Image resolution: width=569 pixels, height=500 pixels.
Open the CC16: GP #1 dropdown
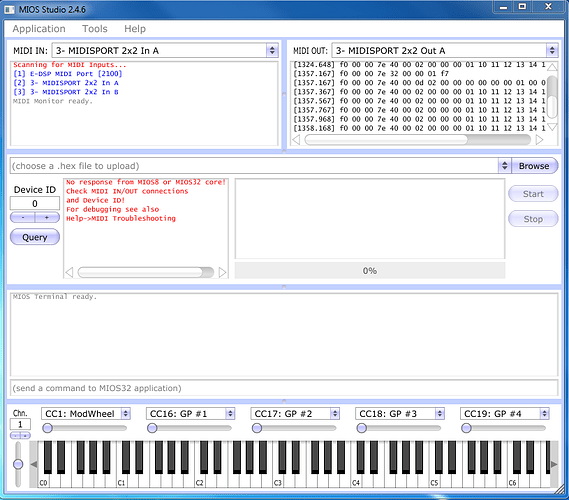pos(191,414)
